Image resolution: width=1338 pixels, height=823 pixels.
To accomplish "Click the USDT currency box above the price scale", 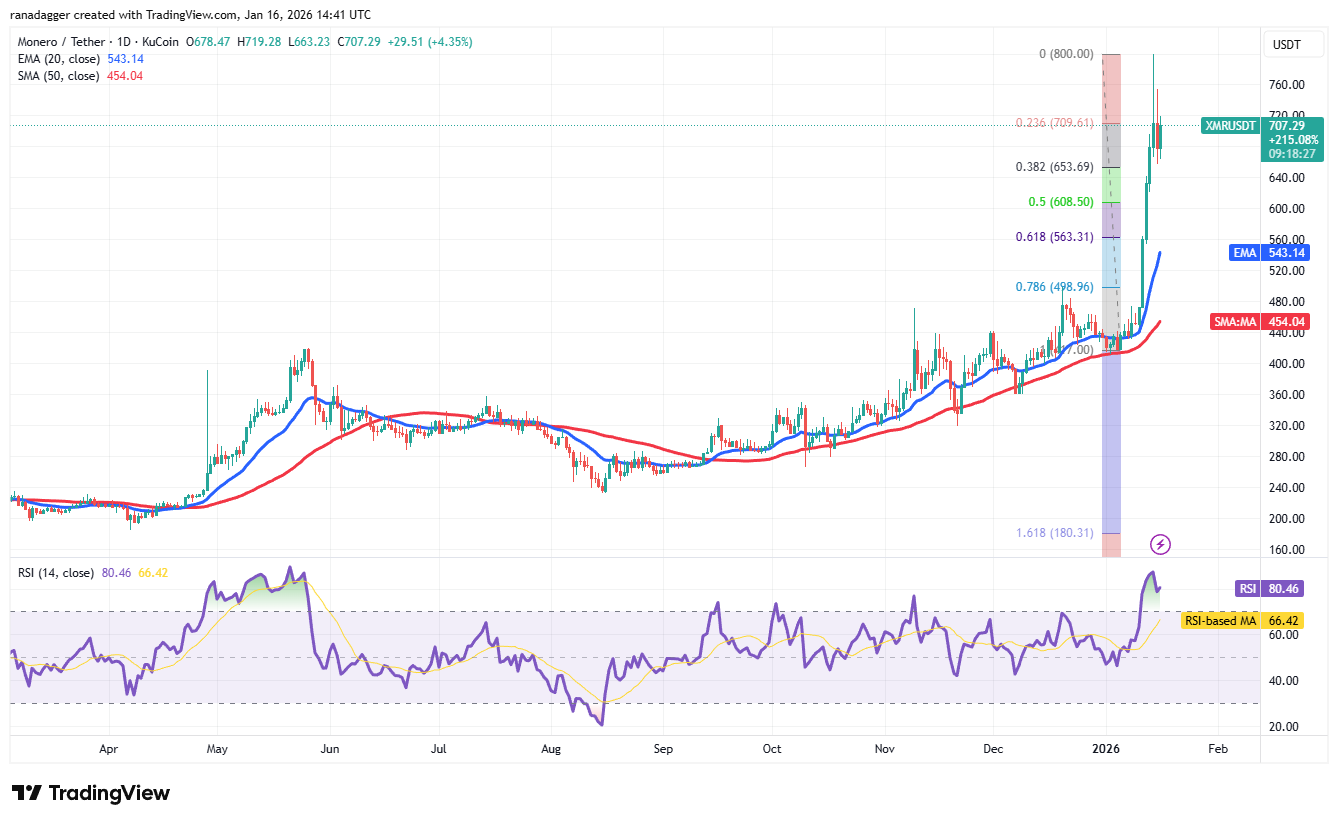I will pos(1293,44).
